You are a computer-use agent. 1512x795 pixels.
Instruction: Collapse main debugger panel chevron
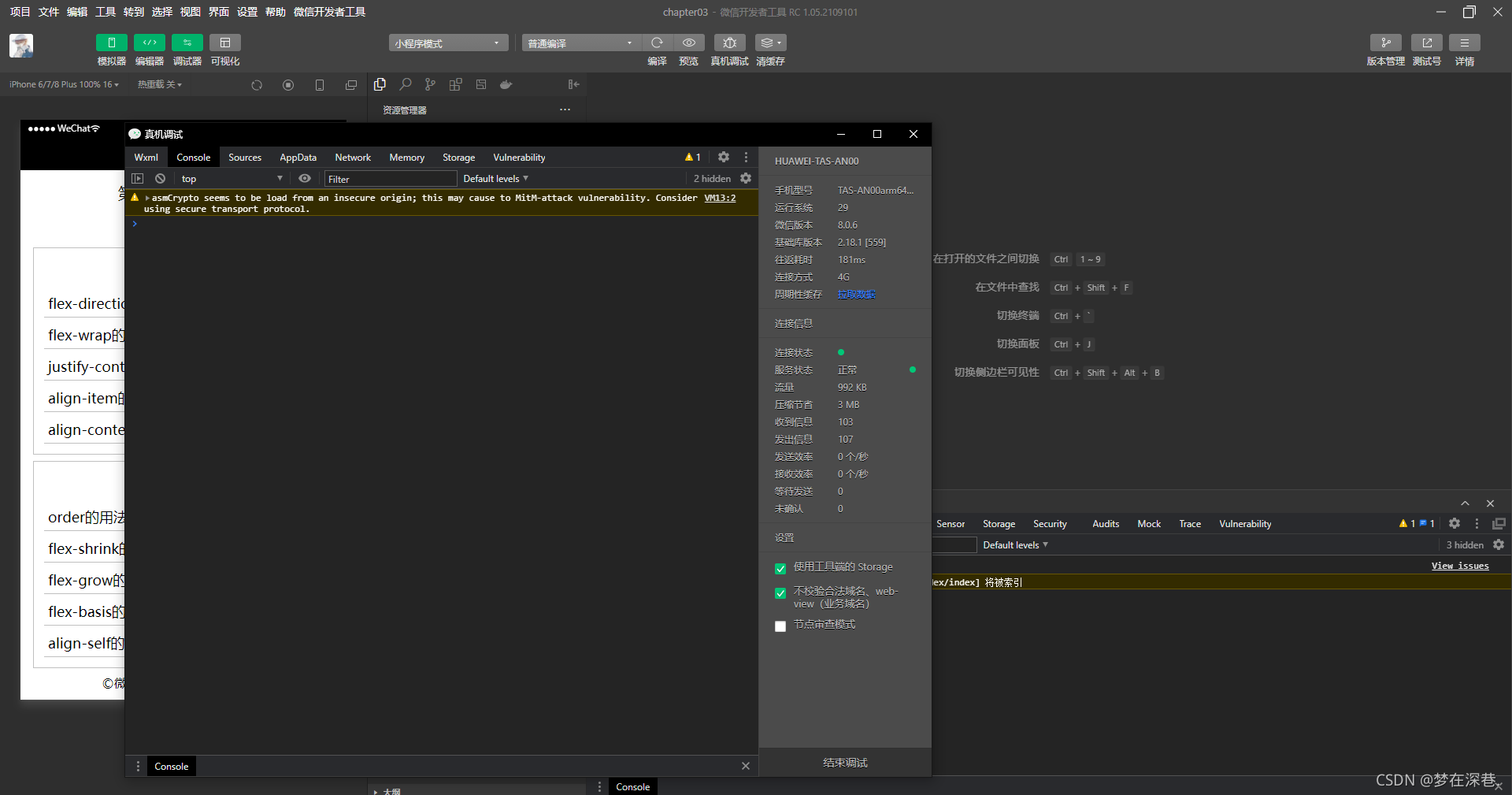pyautogui.click(x=1465, y=503)
